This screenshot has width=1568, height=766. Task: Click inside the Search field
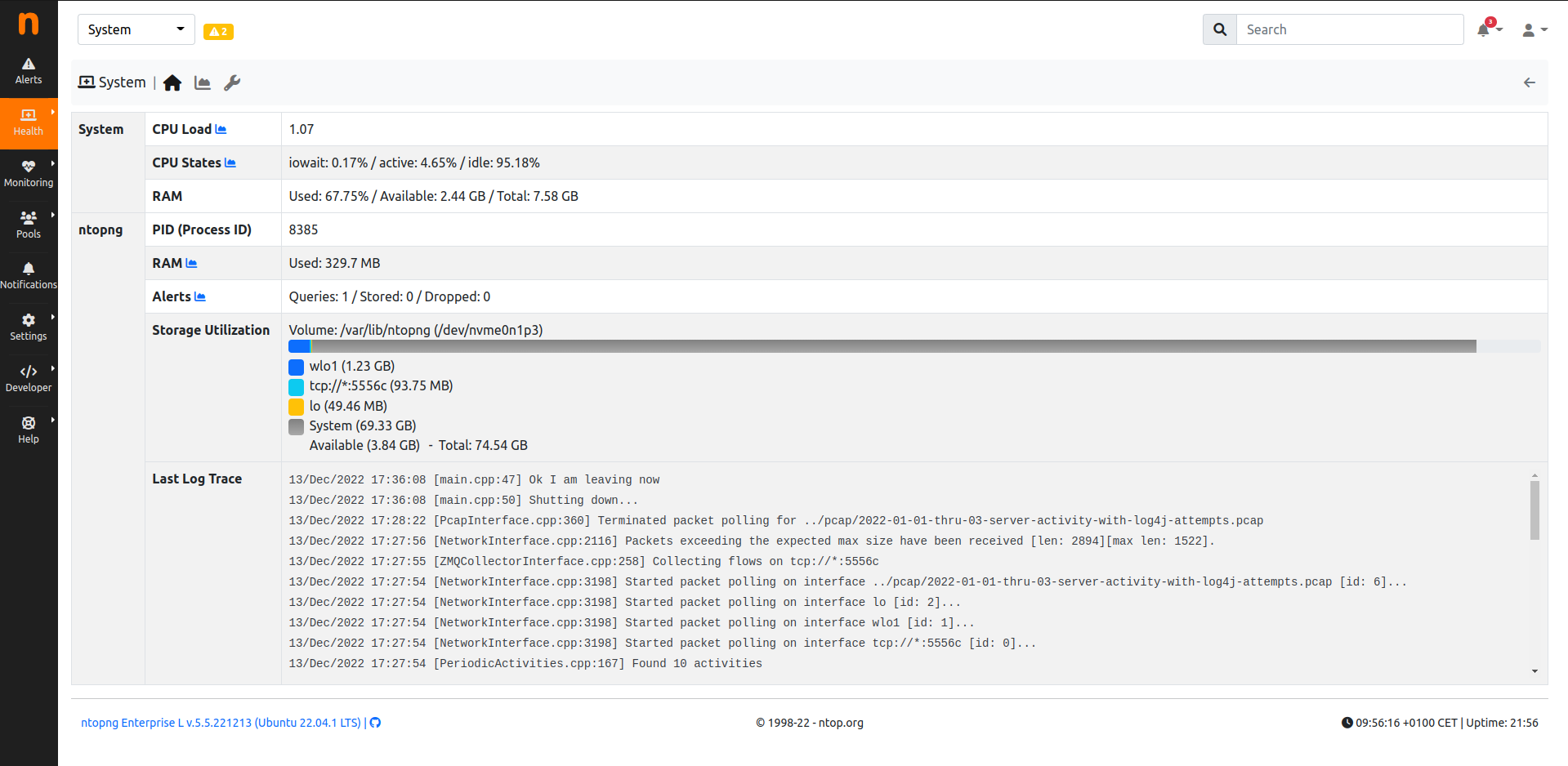point(1350,29)
